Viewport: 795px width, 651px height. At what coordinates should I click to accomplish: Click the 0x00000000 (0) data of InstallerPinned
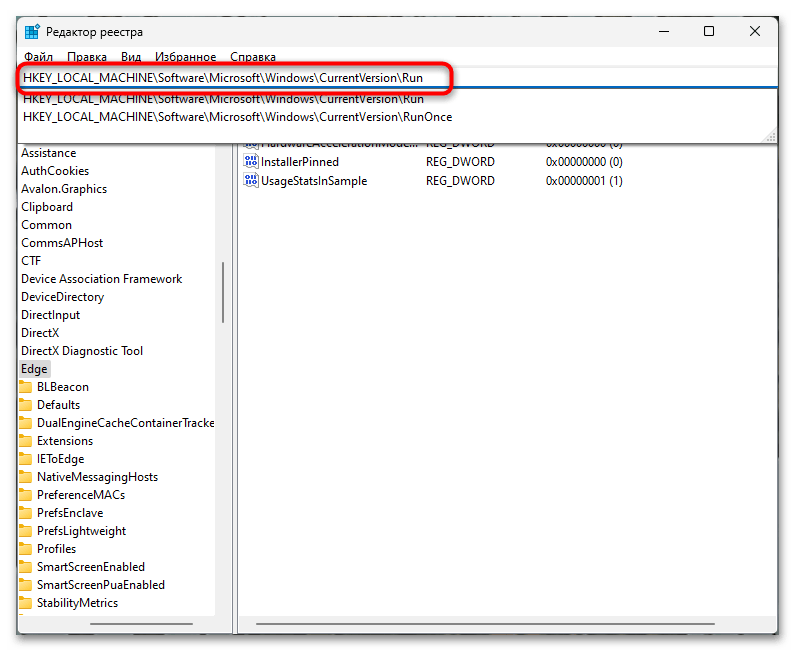click(584, 162)
